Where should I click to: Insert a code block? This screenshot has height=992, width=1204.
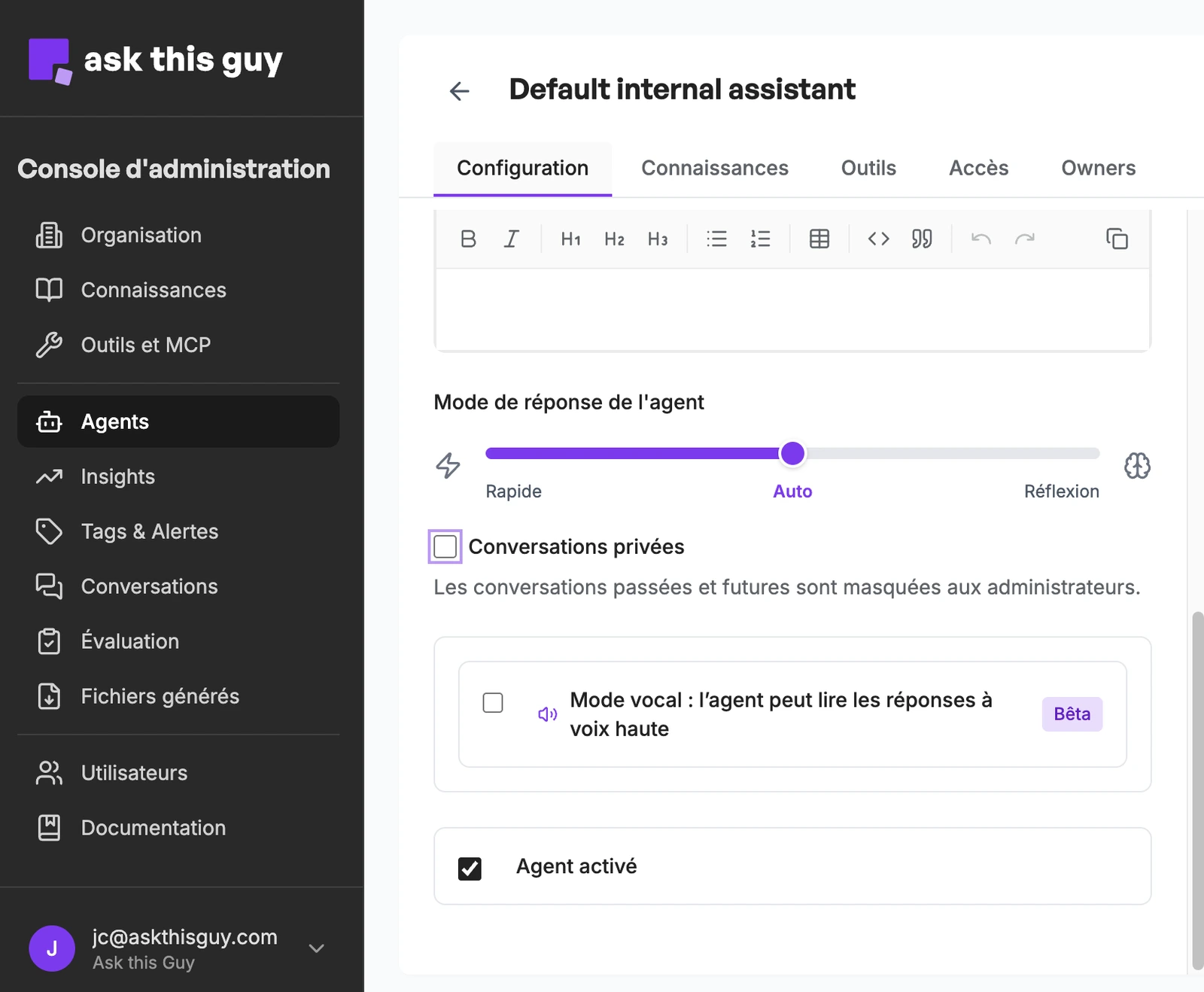click(878, 239)
